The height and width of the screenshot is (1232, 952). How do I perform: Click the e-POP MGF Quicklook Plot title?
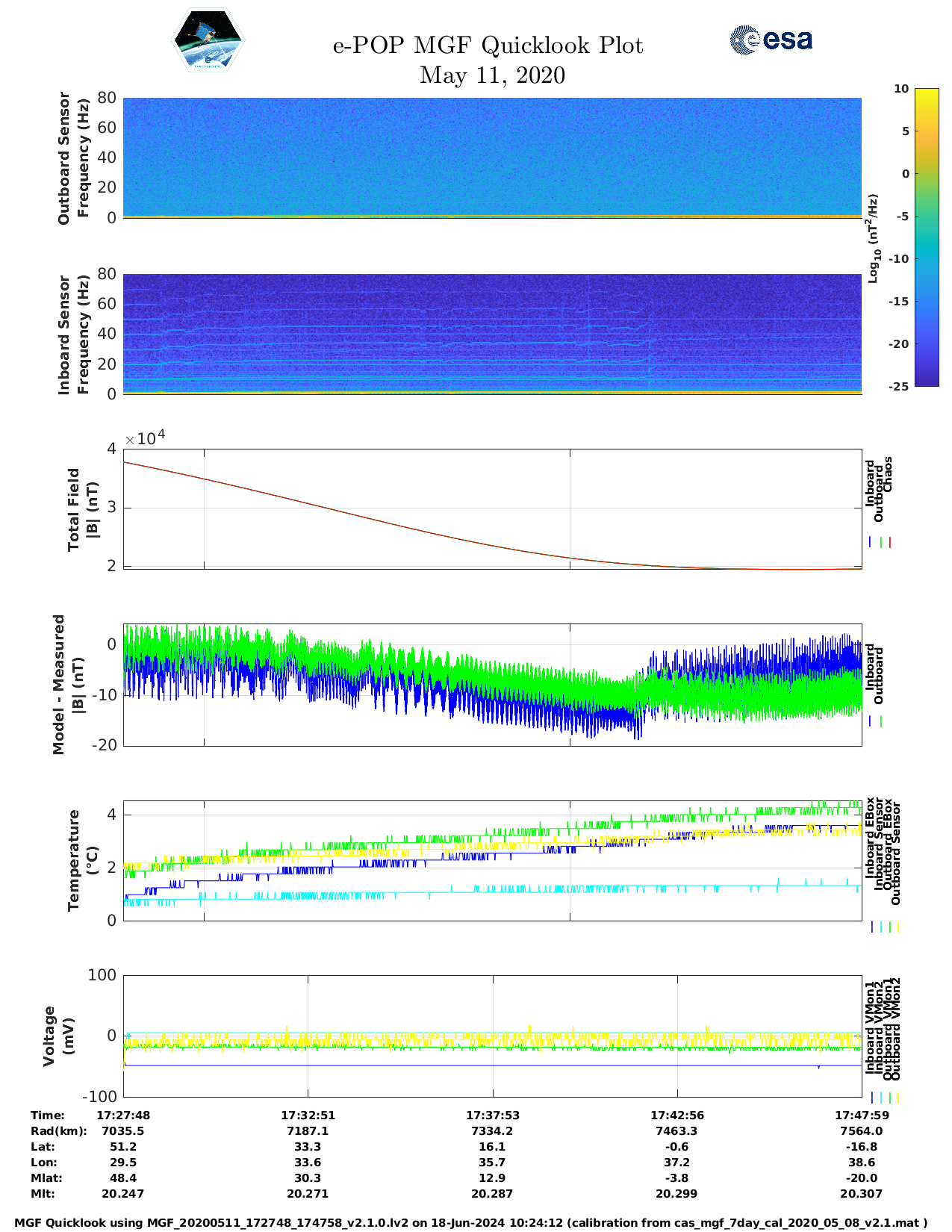pyautogui.click(x=488, y=46)
